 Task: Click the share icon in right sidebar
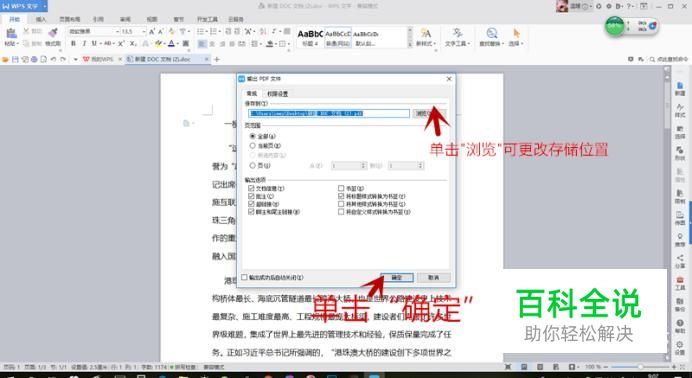680,259
